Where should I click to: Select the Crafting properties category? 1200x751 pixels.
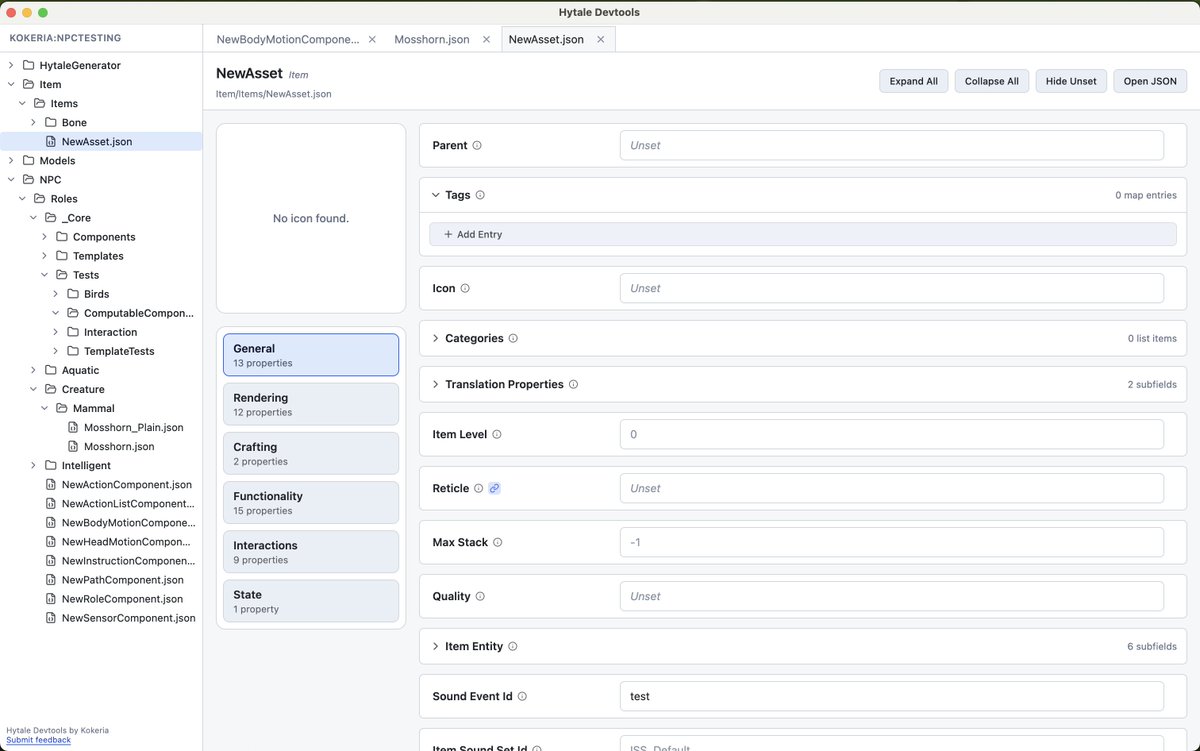[311, 453]
